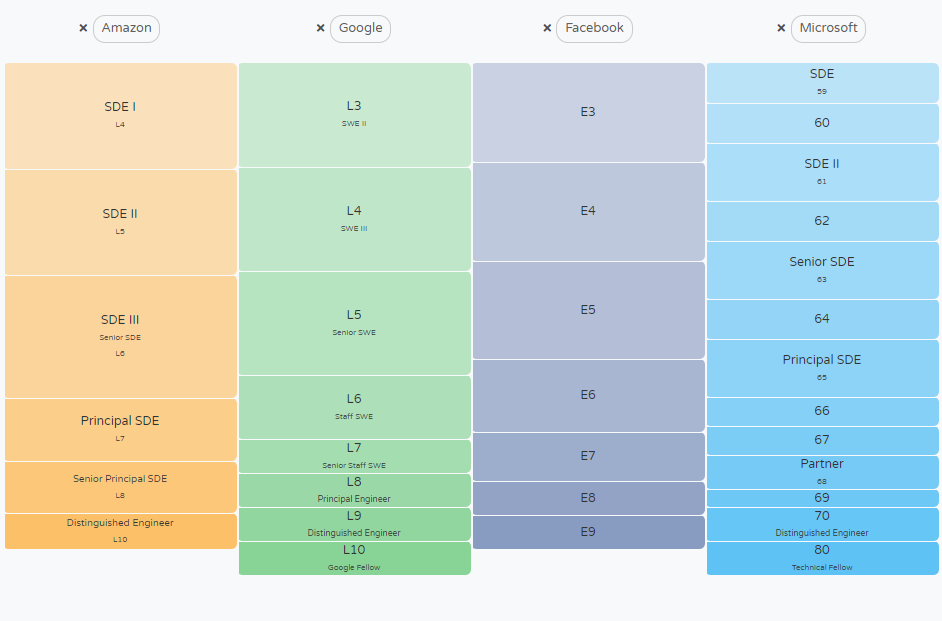Open Facebook E9 level block
The width and height of the screenshot is (942, 621).
588,532
